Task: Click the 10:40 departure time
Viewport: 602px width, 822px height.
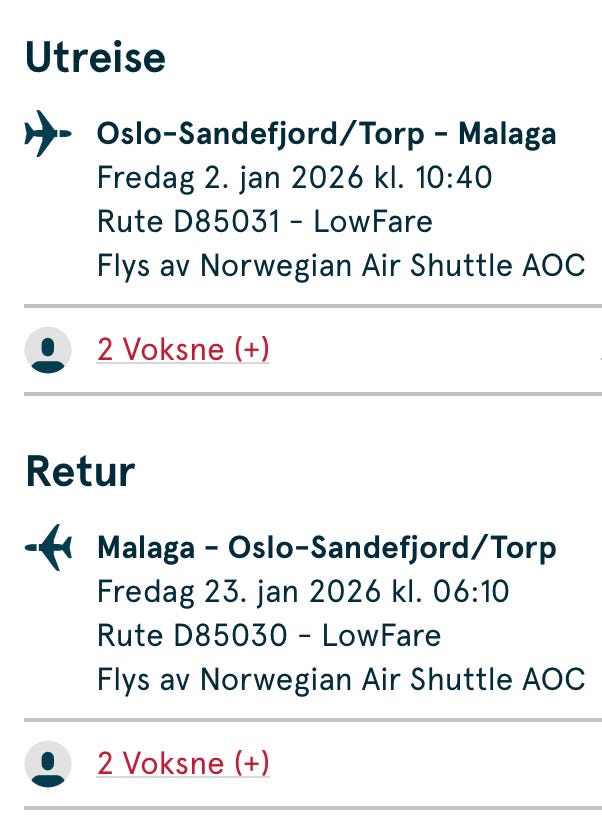Action: pyautogui.click(x=454, y=178)
